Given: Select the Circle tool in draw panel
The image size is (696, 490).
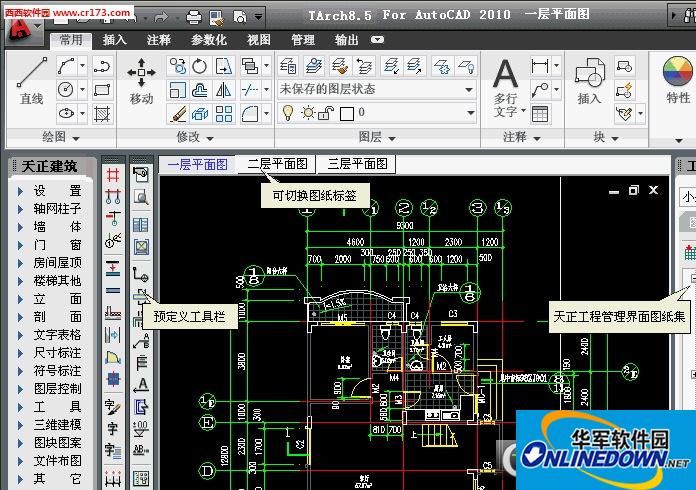Looking at the screenshot, I should [x=66, y=90].
